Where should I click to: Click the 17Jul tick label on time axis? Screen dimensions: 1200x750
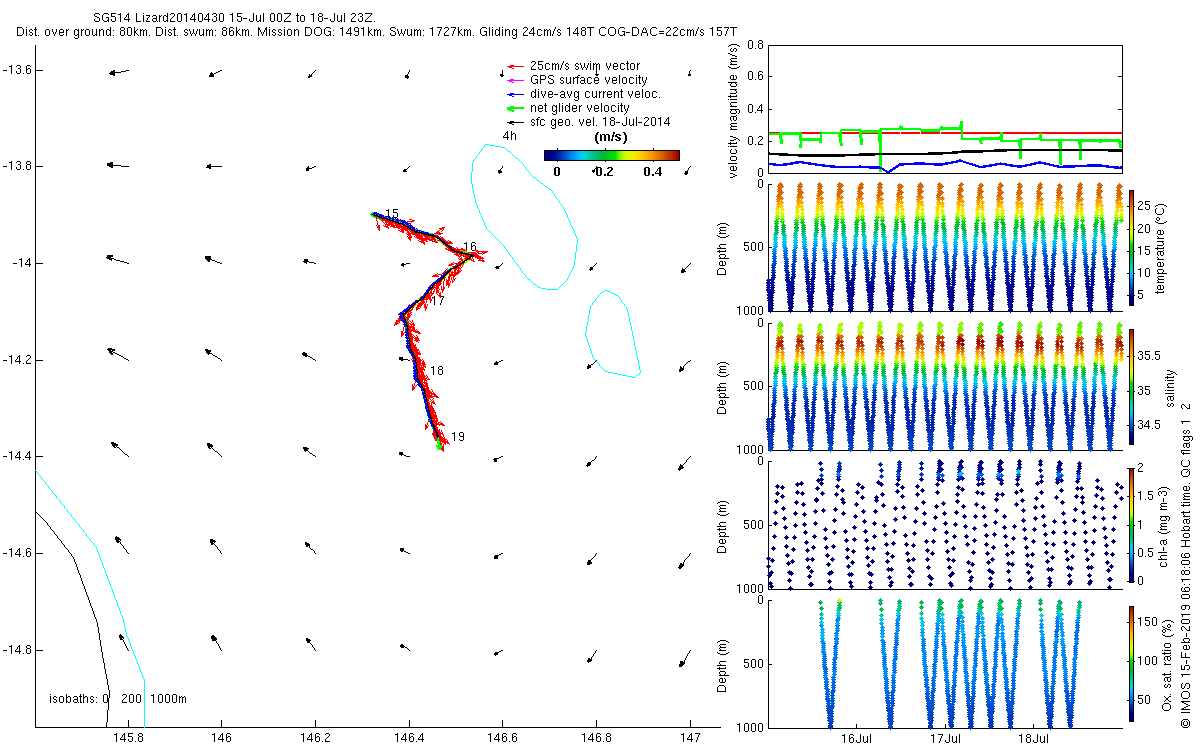(945, 740)
